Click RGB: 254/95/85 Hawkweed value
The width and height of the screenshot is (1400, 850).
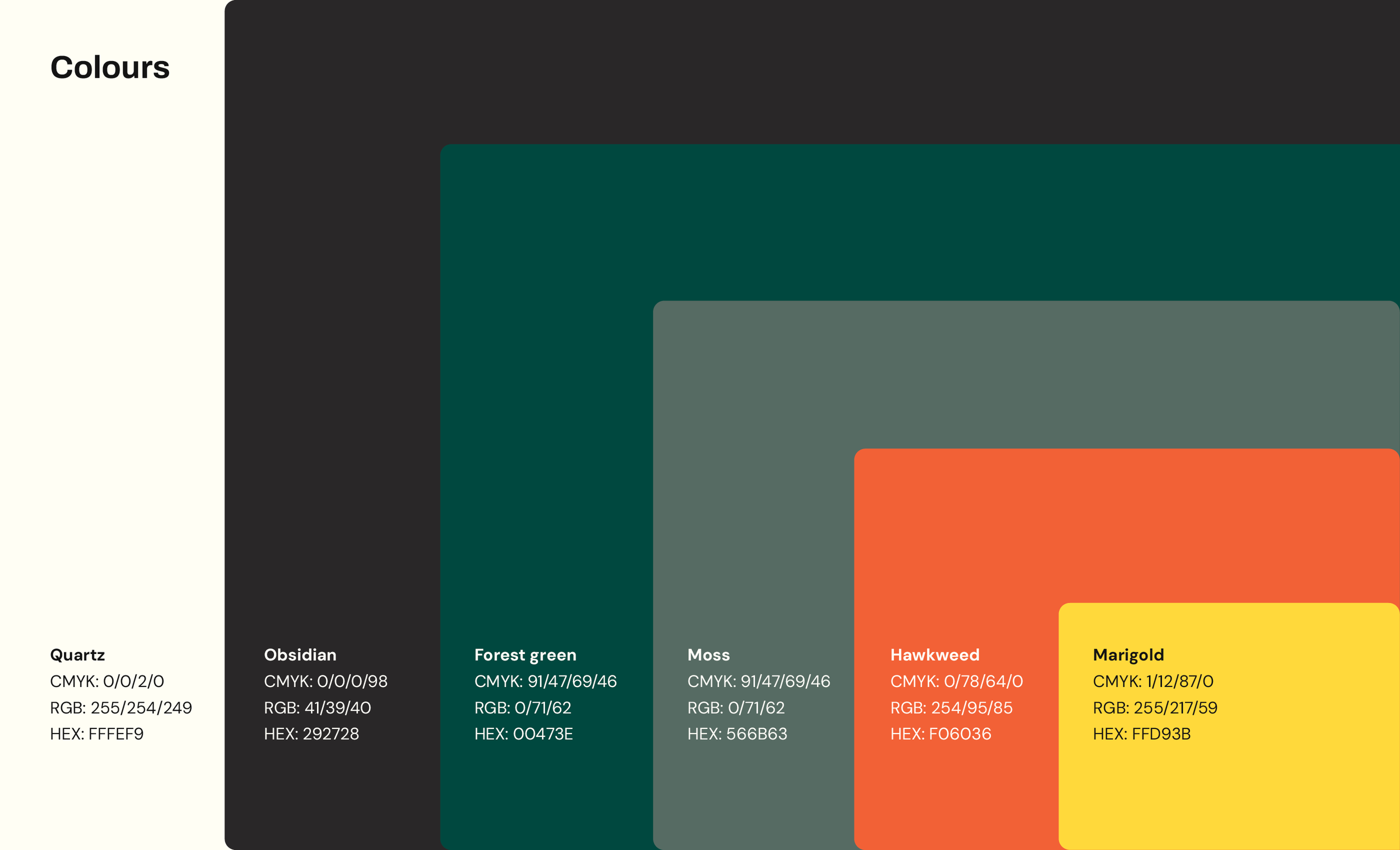coord(951,707)
